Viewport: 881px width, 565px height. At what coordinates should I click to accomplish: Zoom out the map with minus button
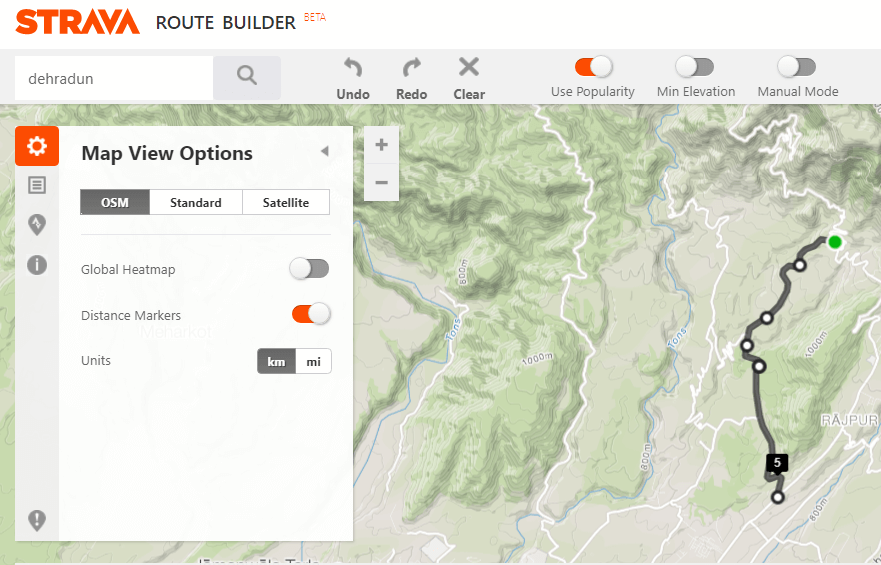(x=382, y=183)
